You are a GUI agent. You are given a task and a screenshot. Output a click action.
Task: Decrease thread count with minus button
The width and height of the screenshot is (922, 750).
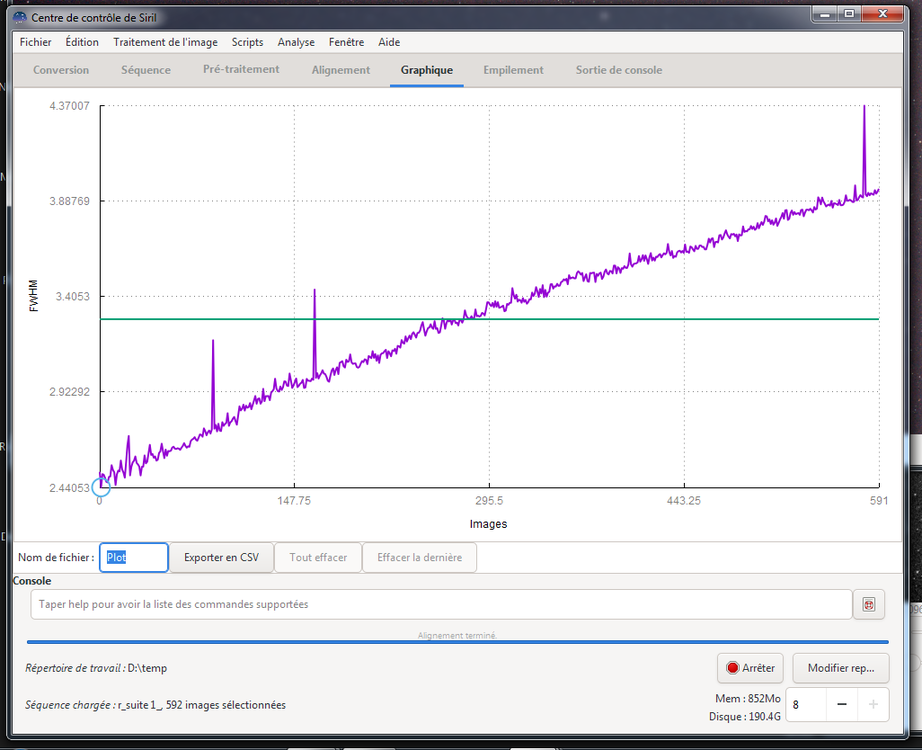pos(842,705)
